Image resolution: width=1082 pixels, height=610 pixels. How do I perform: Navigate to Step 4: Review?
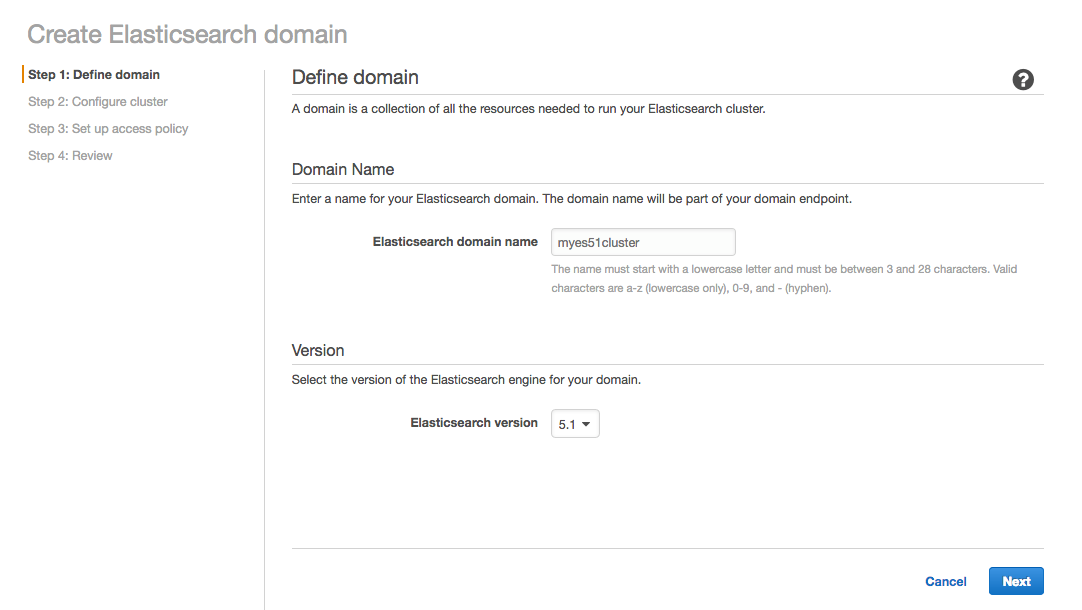click(x=70, y=155)
